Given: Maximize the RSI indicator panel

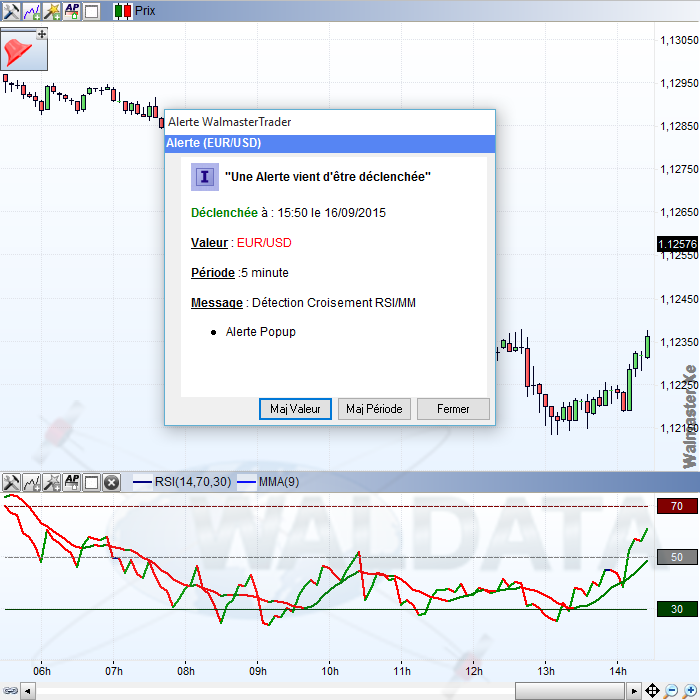Looking at the screenshot, I should click(91, 482).
